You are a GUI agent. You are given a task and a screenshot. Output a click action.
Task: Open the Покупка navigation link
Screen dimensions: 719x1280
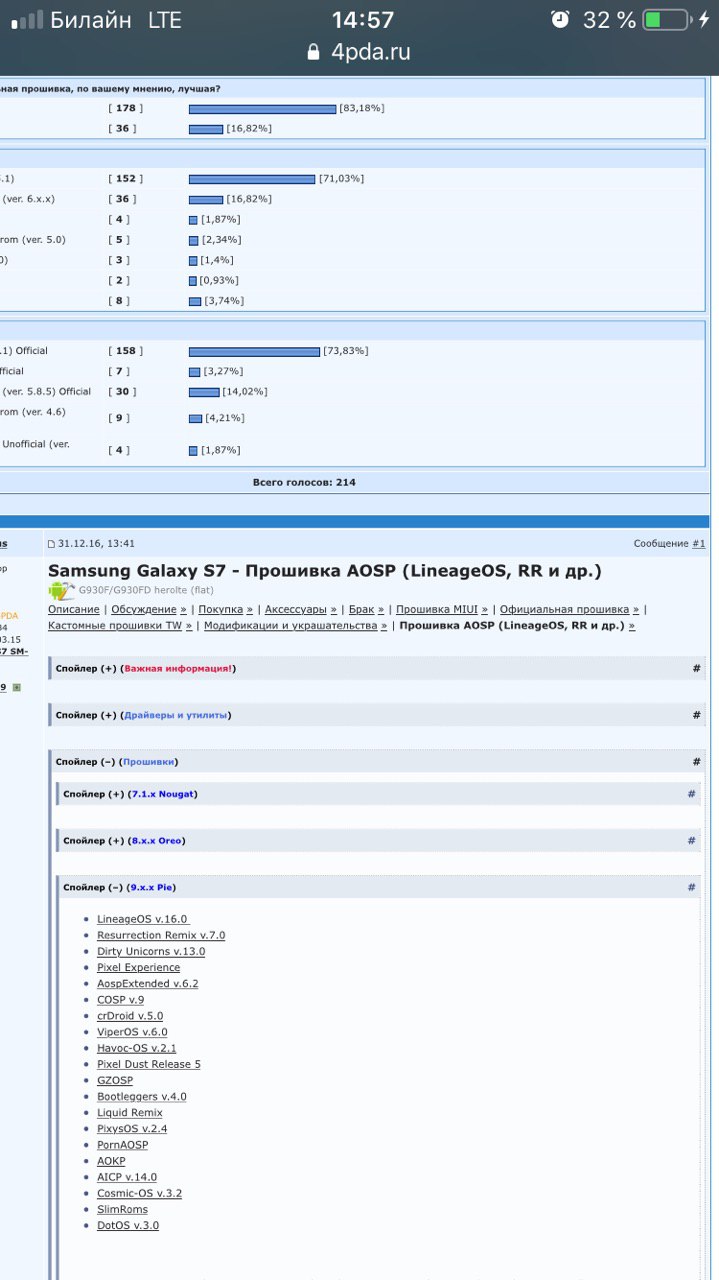pyautogui.click(x=223, y=609)
